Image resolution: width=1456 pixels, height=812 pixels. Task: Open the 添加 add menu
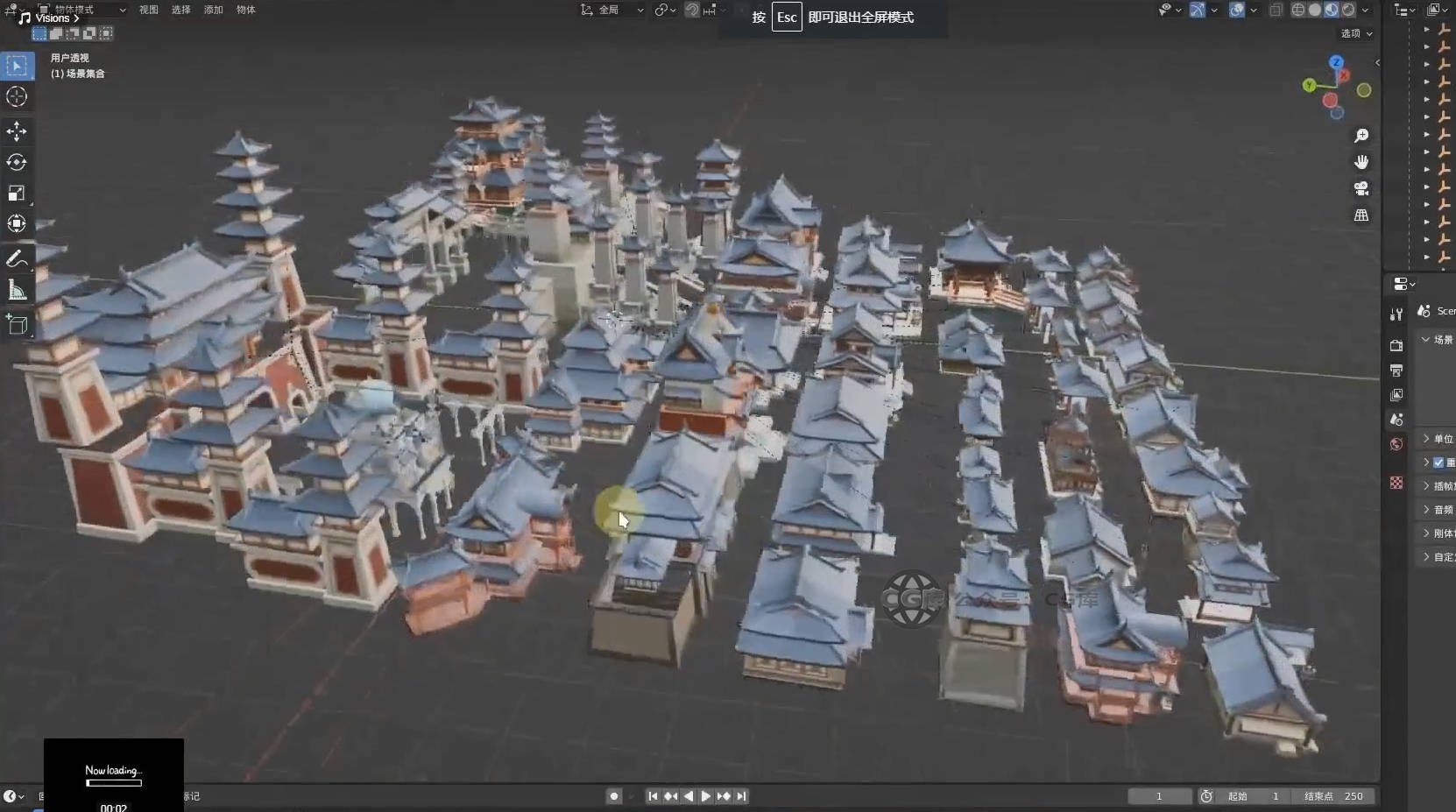(x=213, y=10)
